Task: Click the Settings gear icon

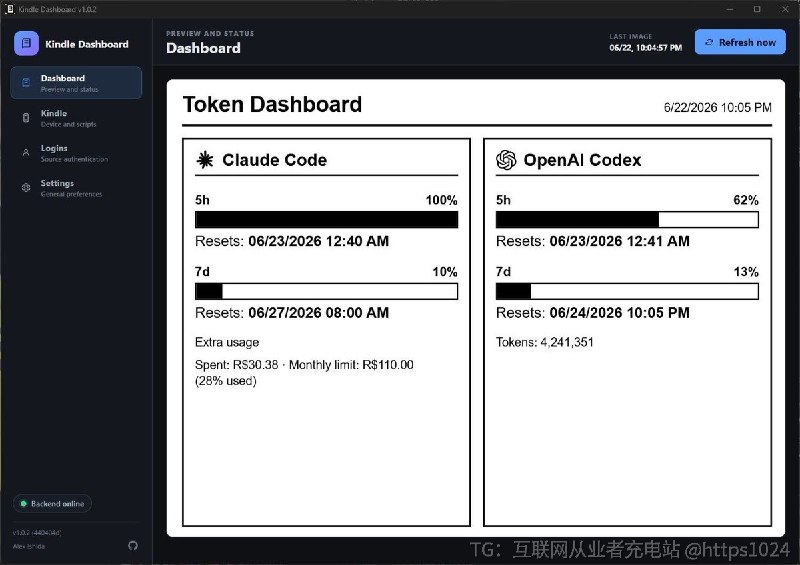Action: [x=26, y=188]
